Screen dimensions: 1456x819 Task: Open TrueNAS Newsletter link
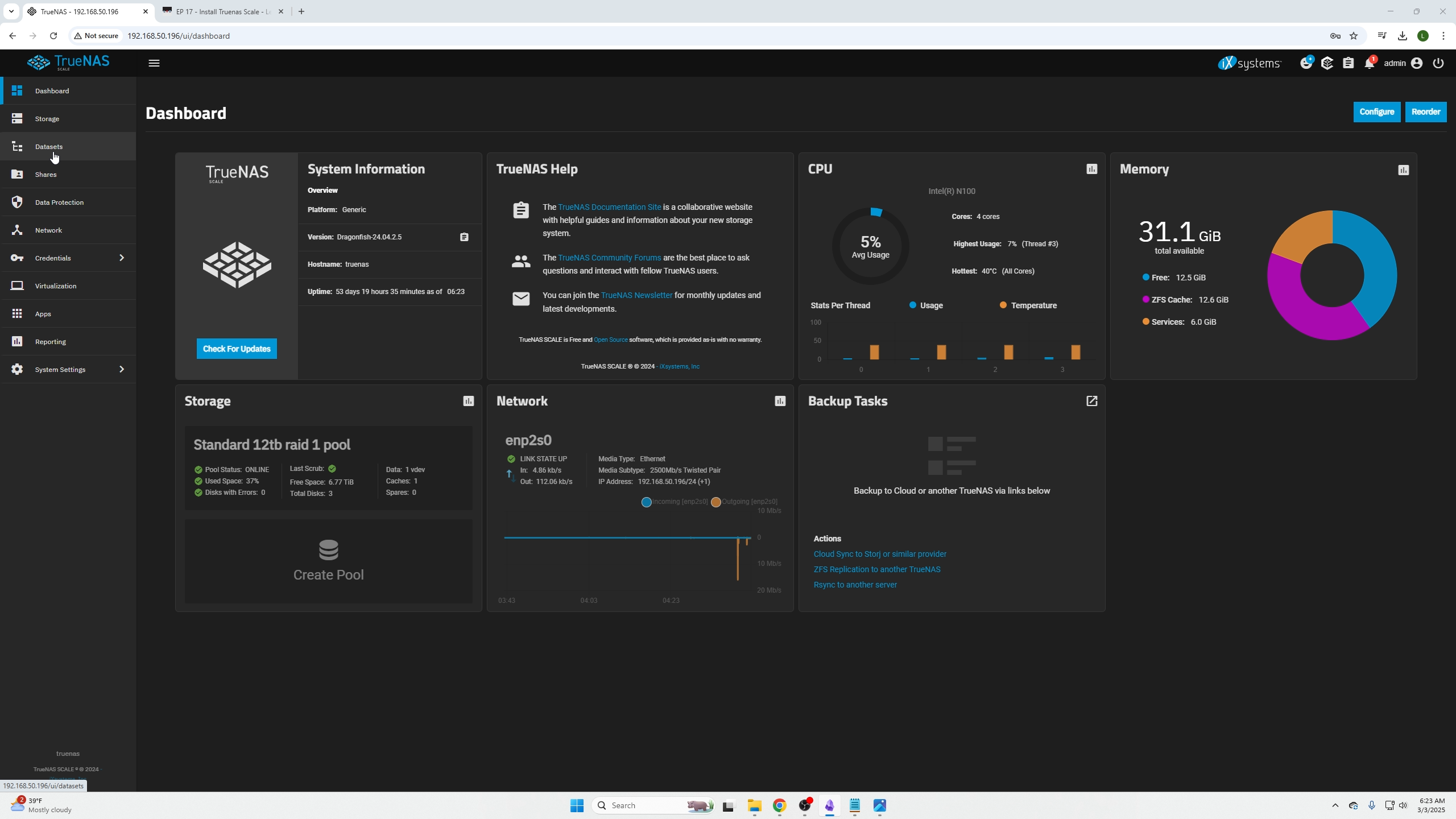pyautogui.click(x=636, y=295)
